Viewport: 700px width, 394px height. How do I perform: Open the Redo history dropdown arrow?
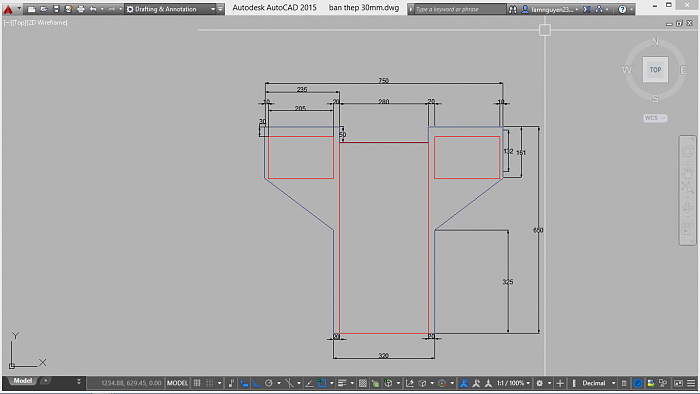click(121, 9)
